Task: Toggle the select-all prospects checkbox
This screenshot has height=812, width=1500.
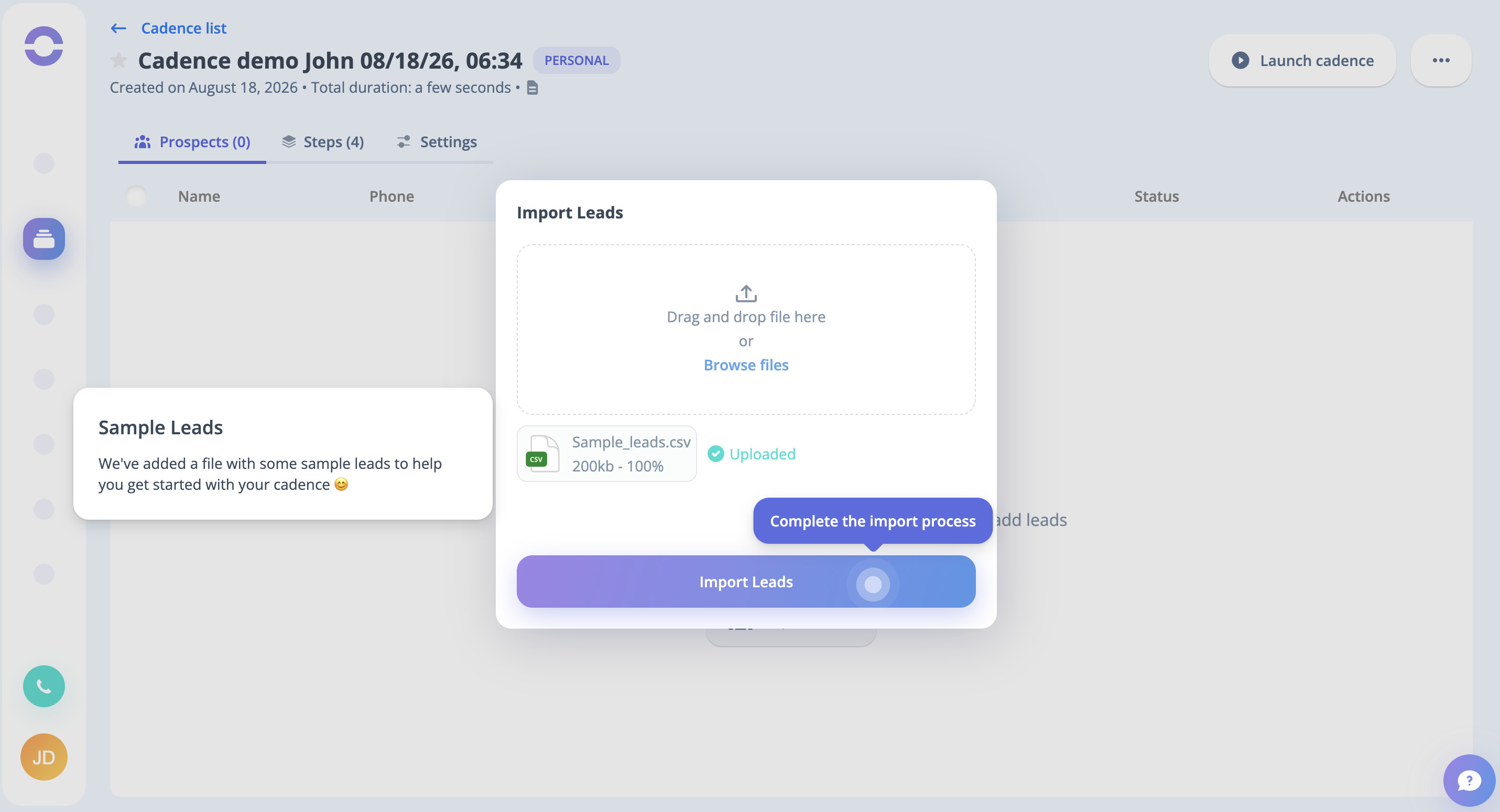Action: 136,196
